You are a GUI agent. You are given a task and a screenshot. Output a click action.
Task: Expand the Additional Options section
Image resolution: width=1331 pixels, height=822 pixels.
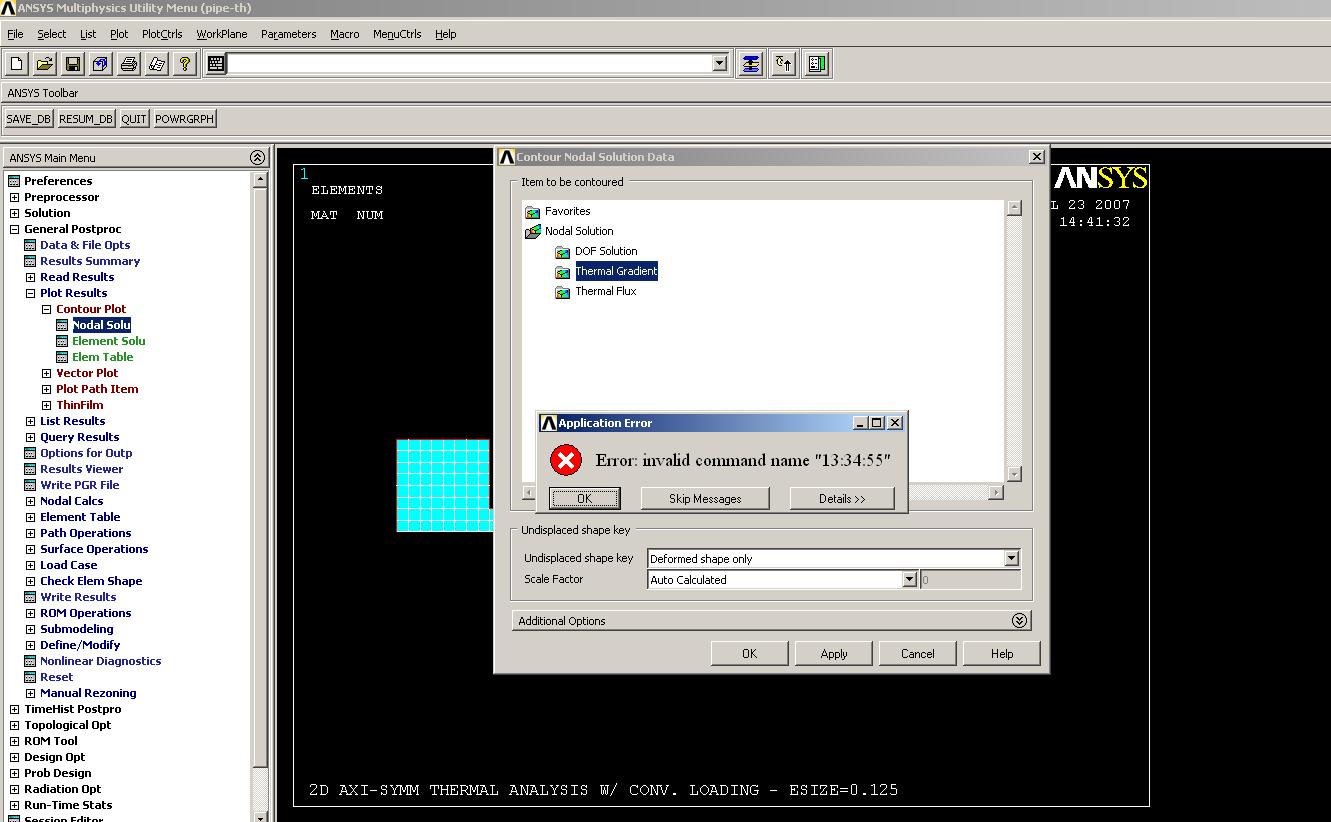pyautogui.click(x=1019, y=620)
